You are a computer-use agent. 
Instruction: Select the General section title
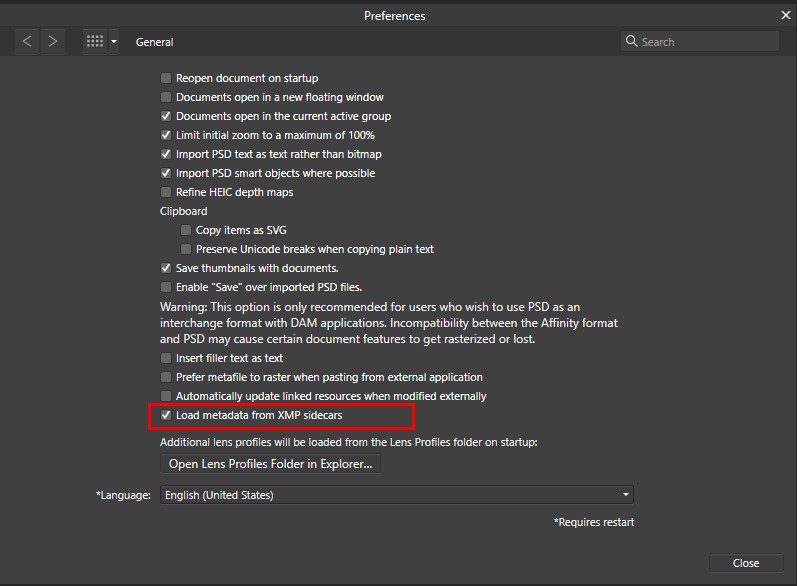(155, 42)
